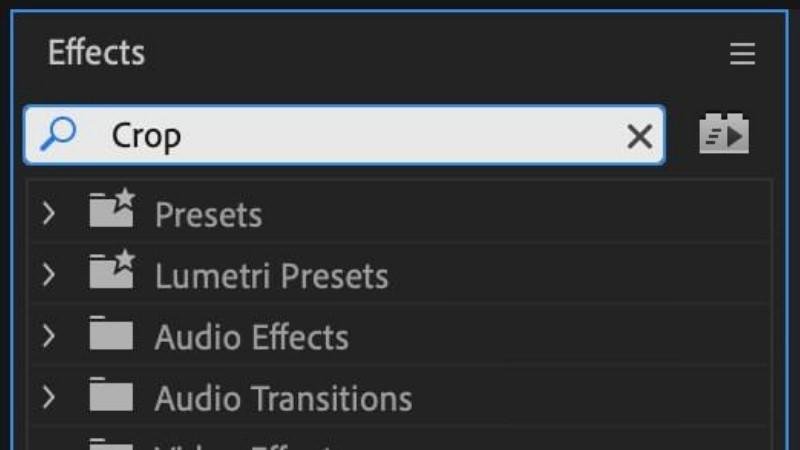The width and height of the screenshot is (800, 450).
Task: Expand the Audio Transitions bin
Action: [49, 398]
